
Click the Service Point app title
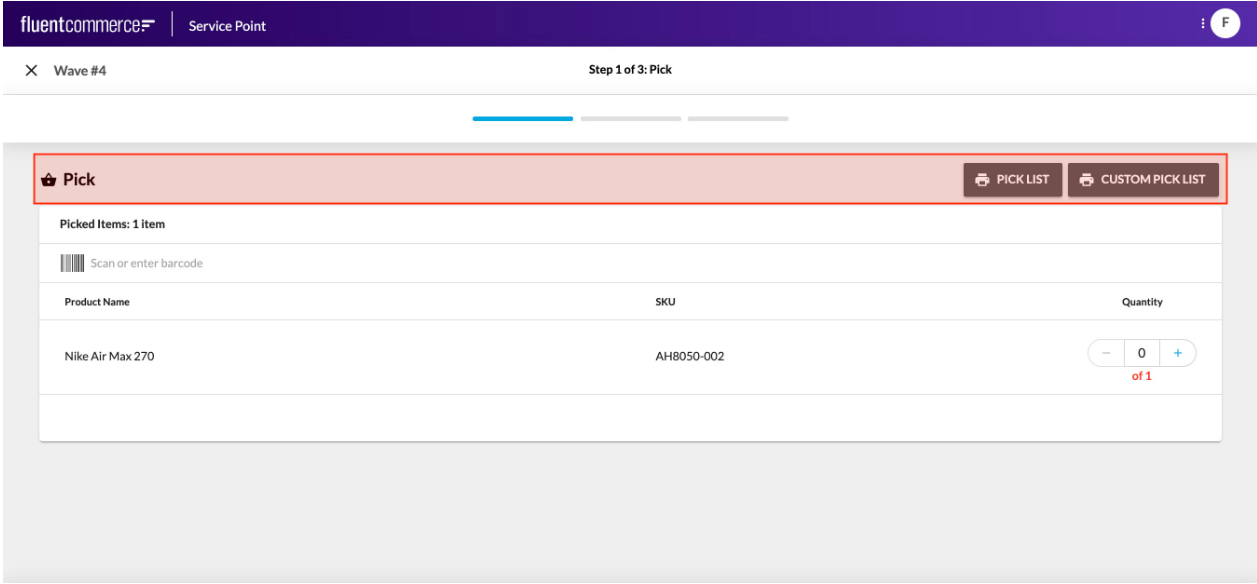tap(227, 26)
